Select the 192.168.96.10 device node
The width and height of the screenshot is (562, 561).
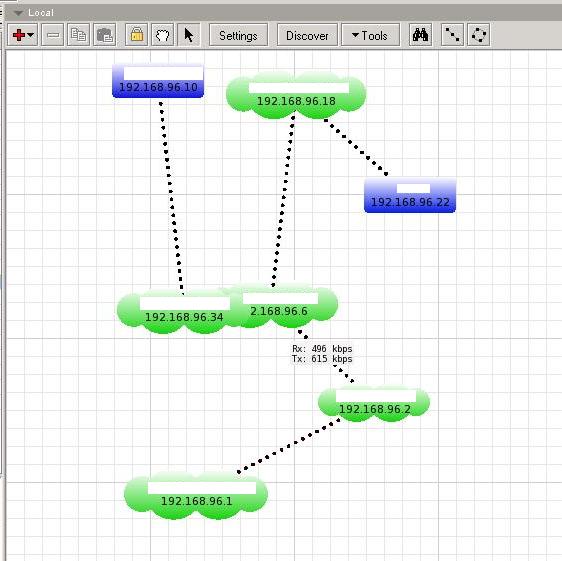158,81
